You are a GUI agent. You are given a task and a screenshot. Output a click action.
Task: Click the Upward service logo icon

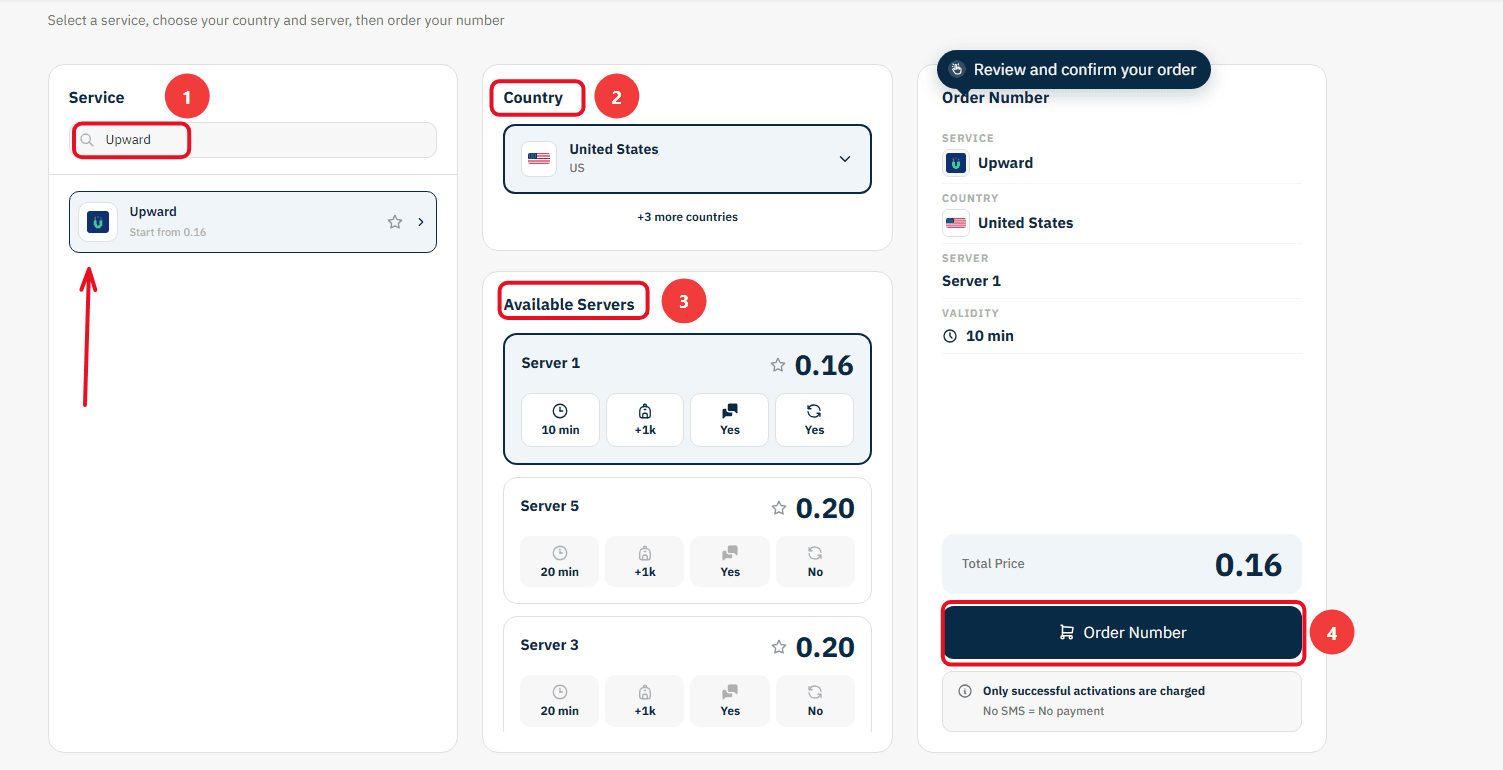point(98,222)
